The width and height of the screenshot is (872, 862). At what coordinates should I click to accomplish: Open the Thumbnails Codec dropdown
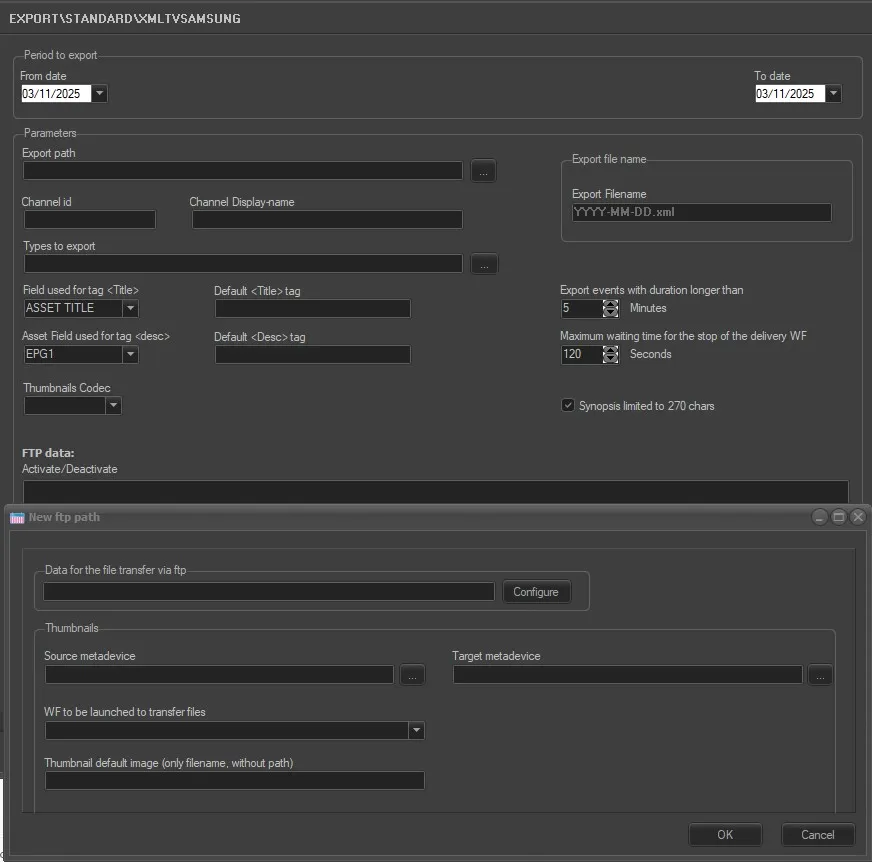coord(113,405)
